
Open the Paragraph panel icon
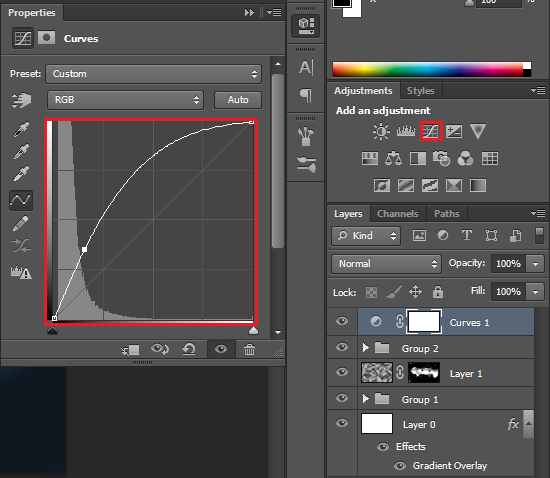click(306, 95)
